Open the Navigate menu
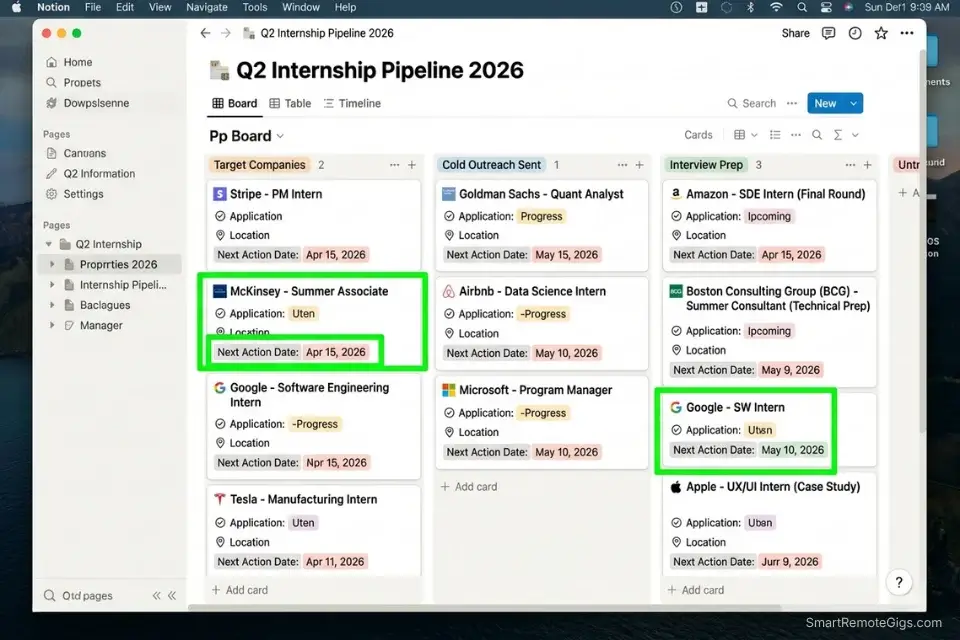 [207, 7]
